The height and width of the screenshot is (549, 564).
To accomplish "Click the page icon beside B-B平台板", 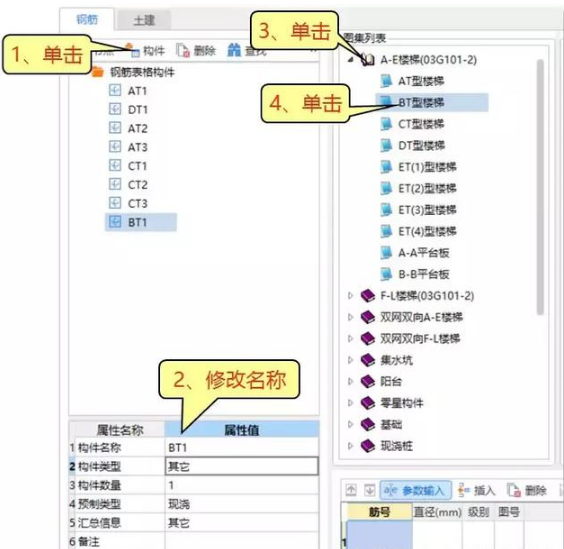I will [x=386, y=274].
